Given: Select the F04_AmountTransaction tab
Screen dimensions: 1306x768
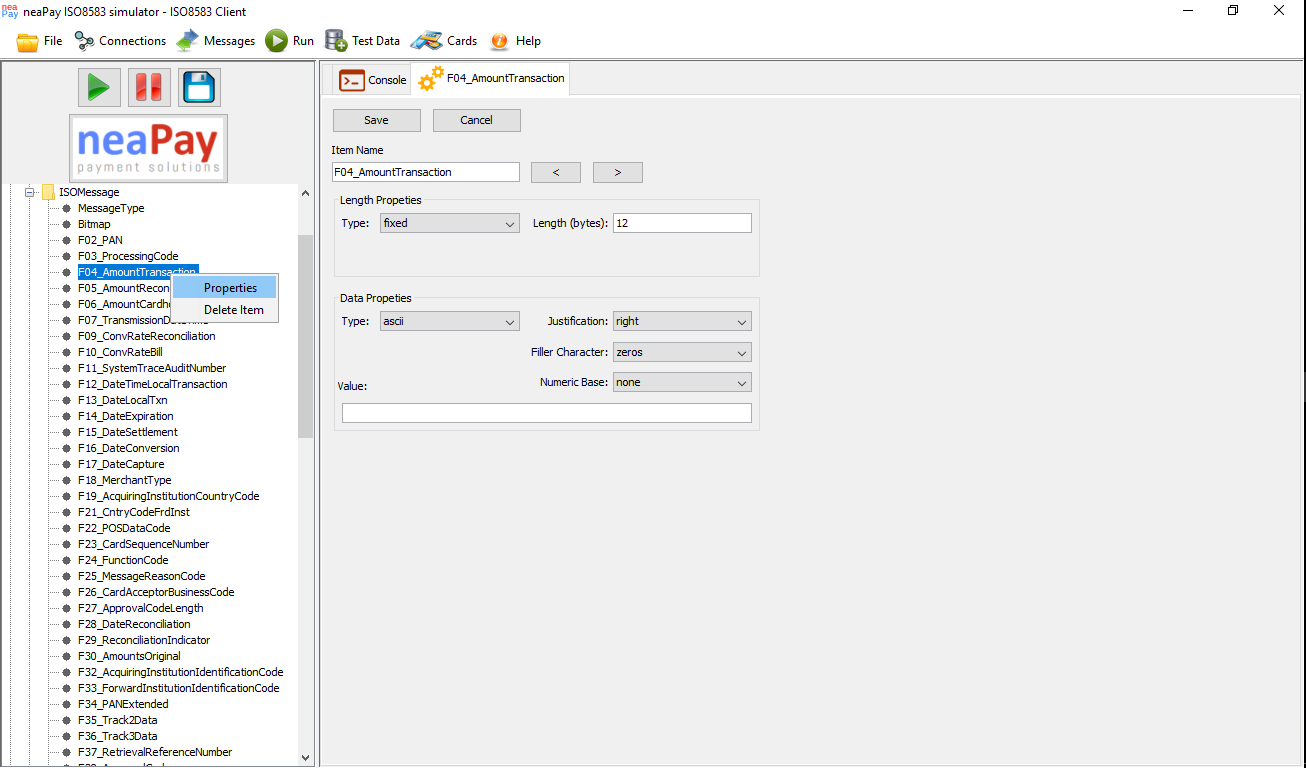Looking at the screenshot, I should pos(491,79).
